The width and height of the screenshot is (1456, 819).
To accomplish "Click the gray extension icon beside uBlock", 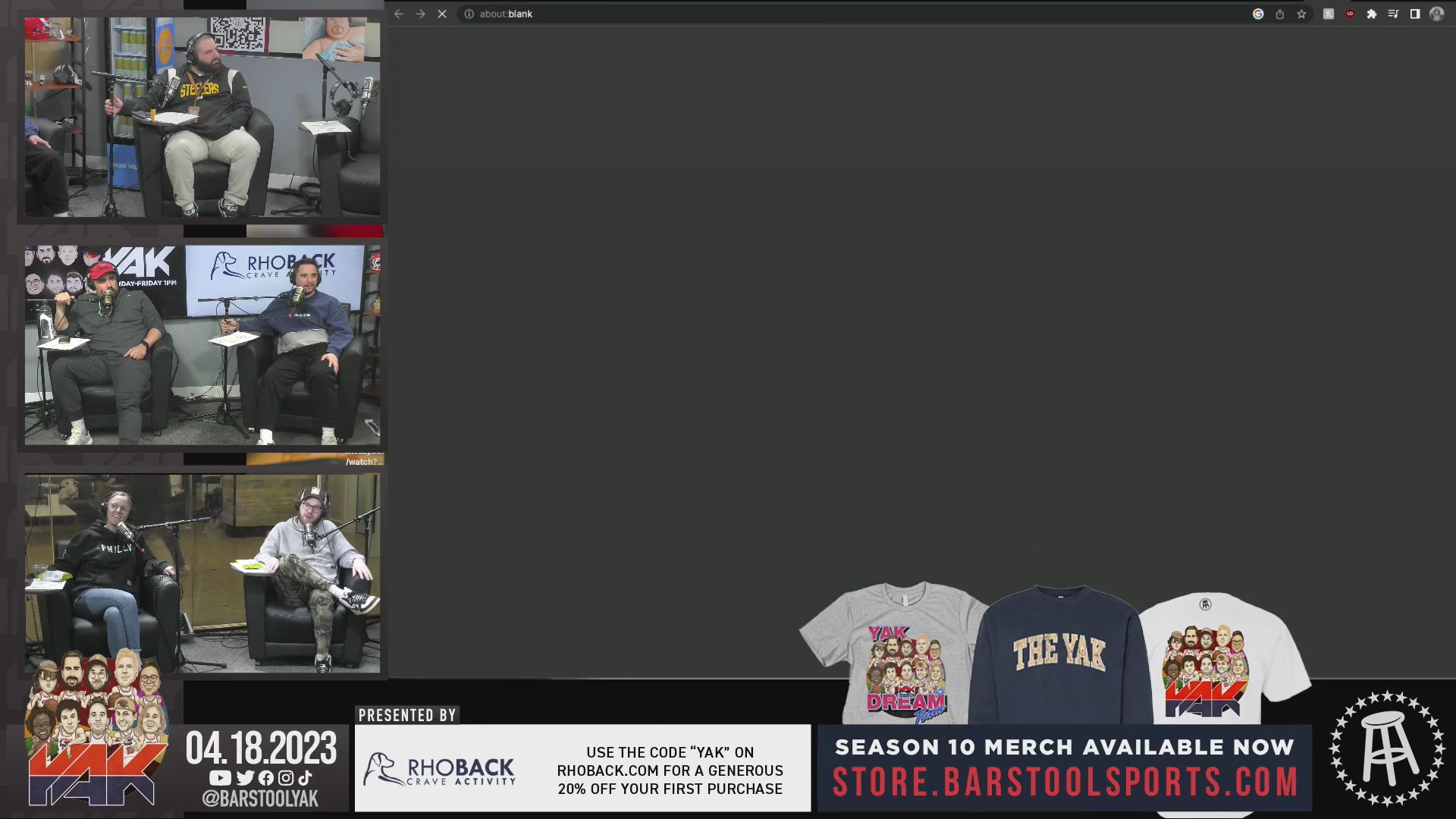I will tap(1329, 14).
